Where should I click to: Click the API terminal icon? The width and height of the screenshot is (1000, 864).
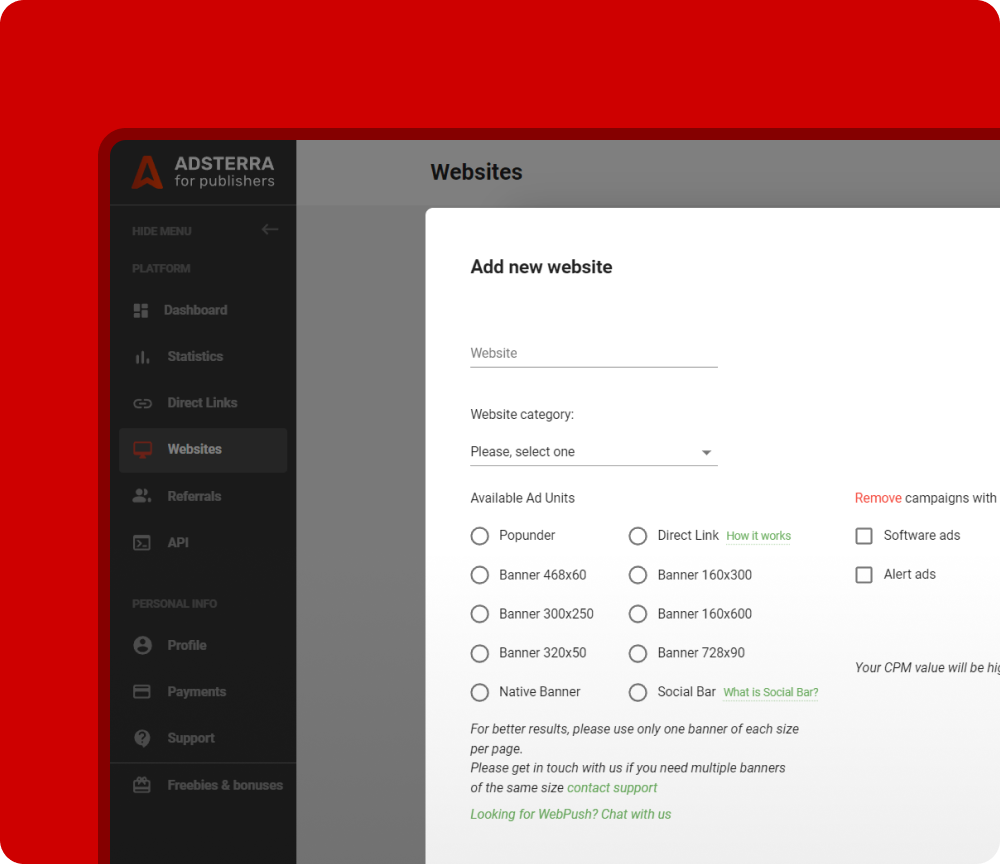click(142, 543)
